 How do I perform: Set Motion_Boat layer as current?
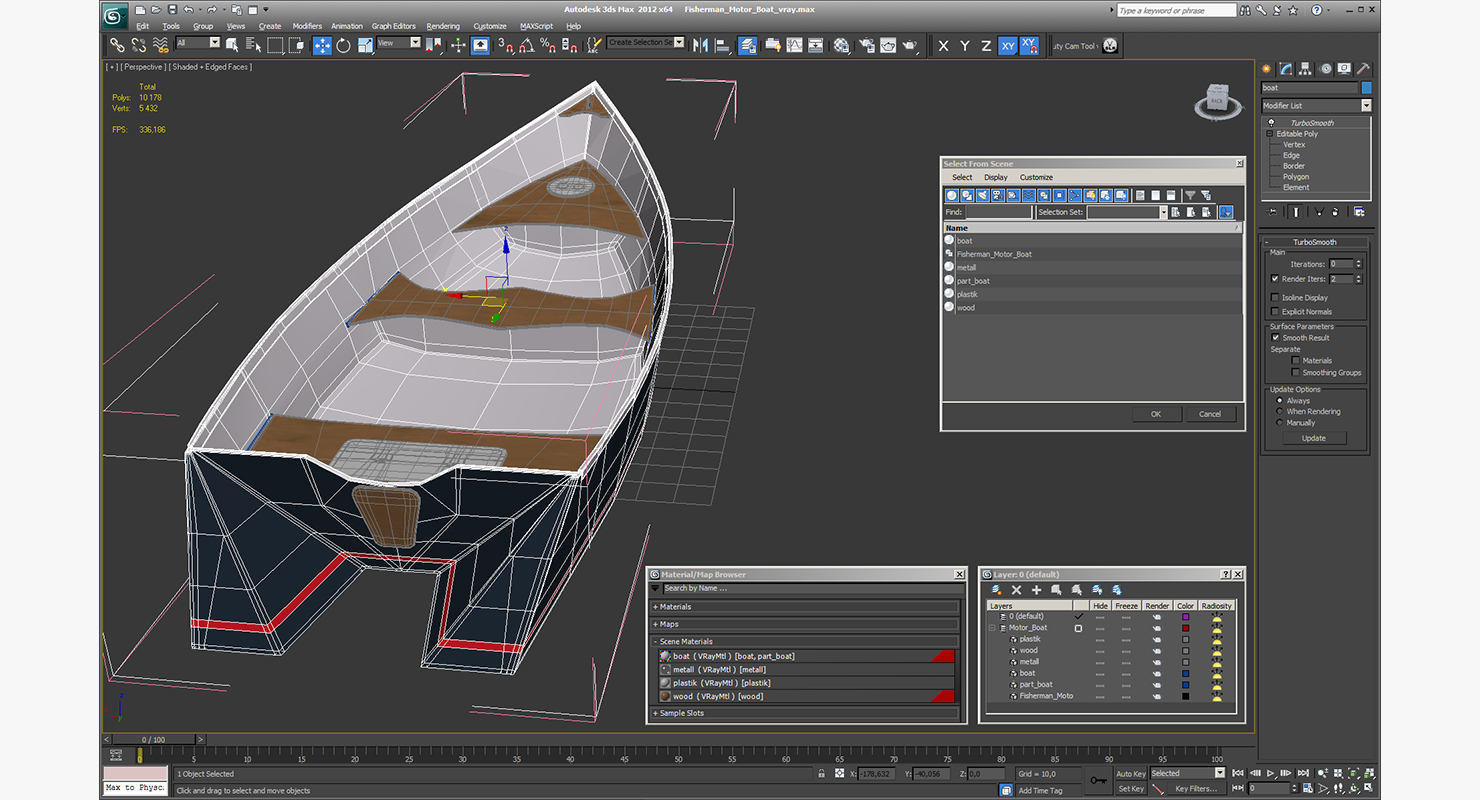[1078, 628]
